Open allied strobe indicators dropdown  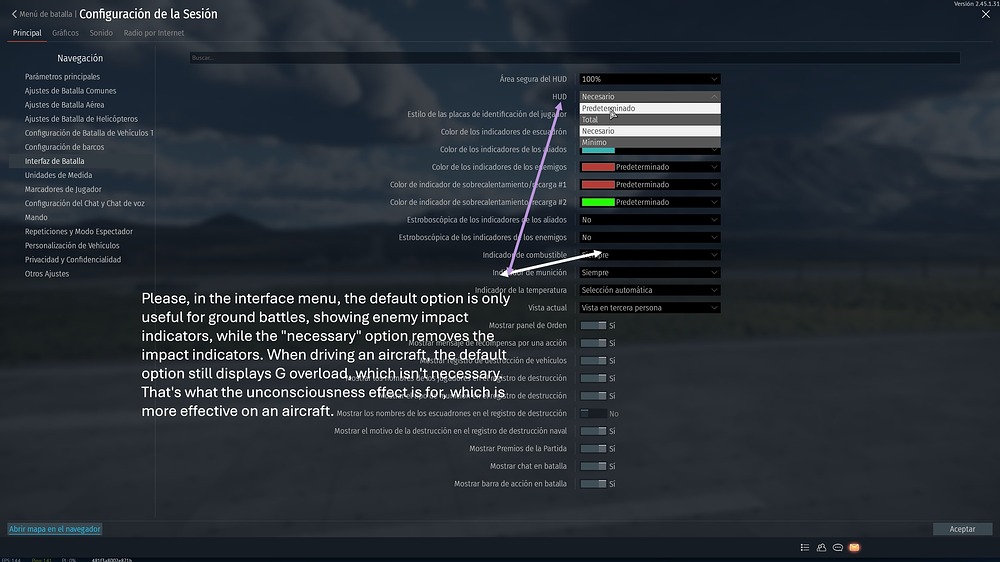650,219
